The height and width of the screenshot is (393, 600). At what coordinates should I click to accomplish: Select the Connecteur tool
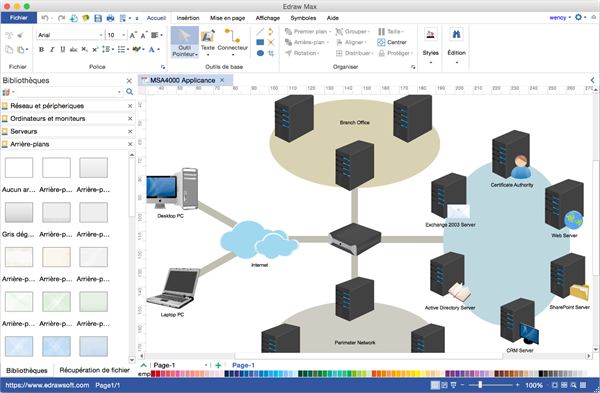pyautogui.click(x=233, y=42)
